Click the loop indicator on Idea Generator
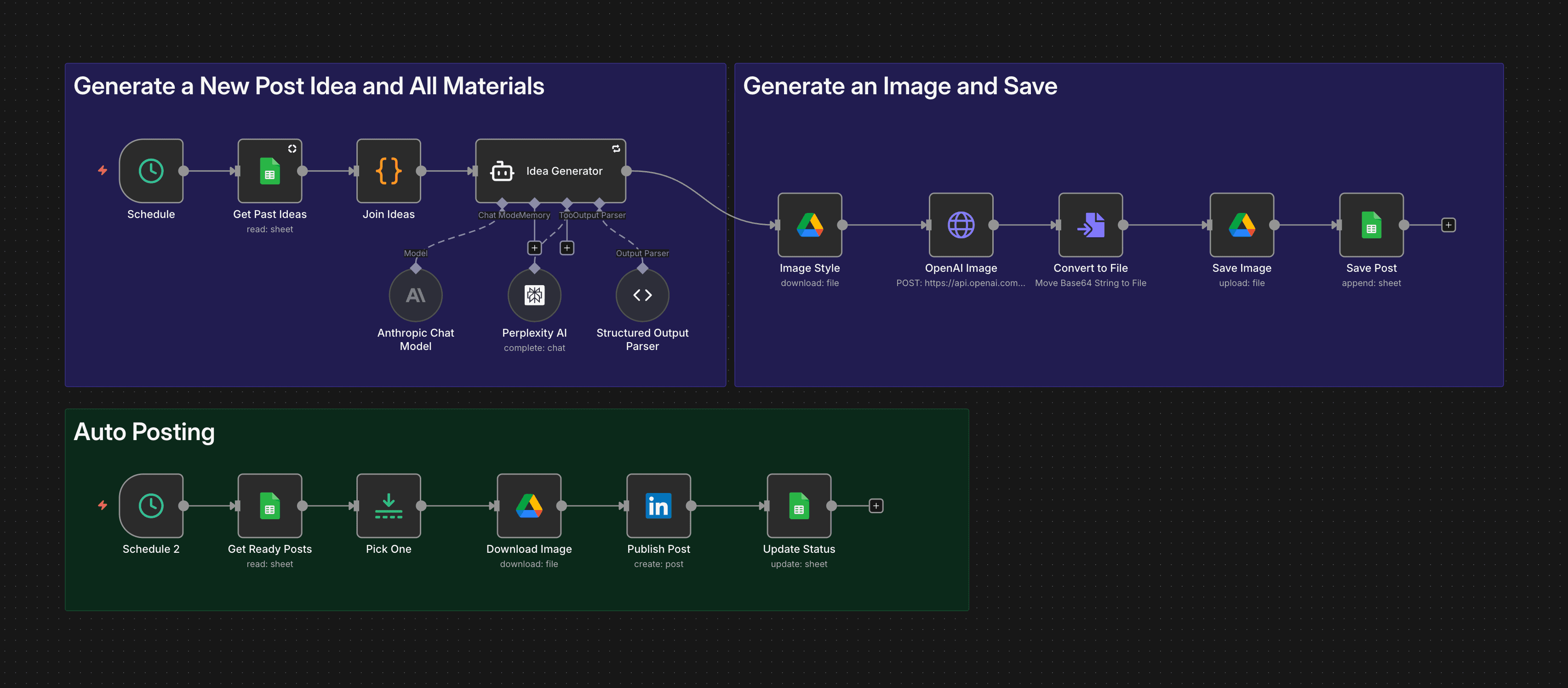The image size is (1568, 688). [x=617, y=149]
